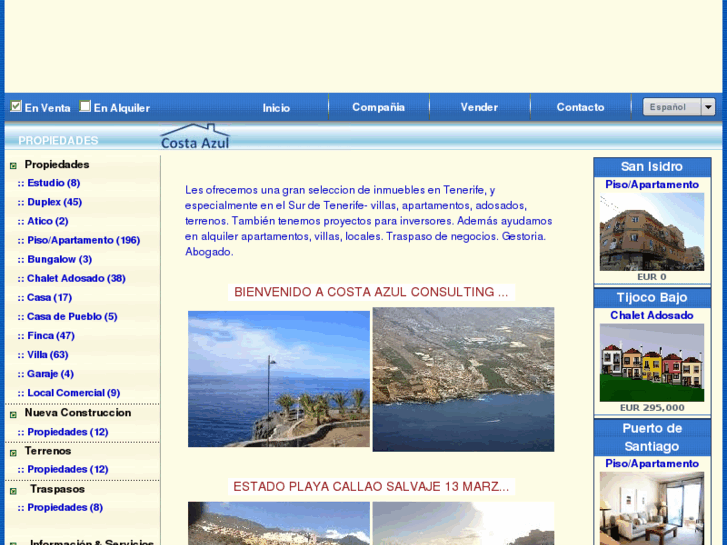Screen dimensions: 727x545
Task: Click the green icon beside Nueva Construccion
Action: (x=13, y=414)
